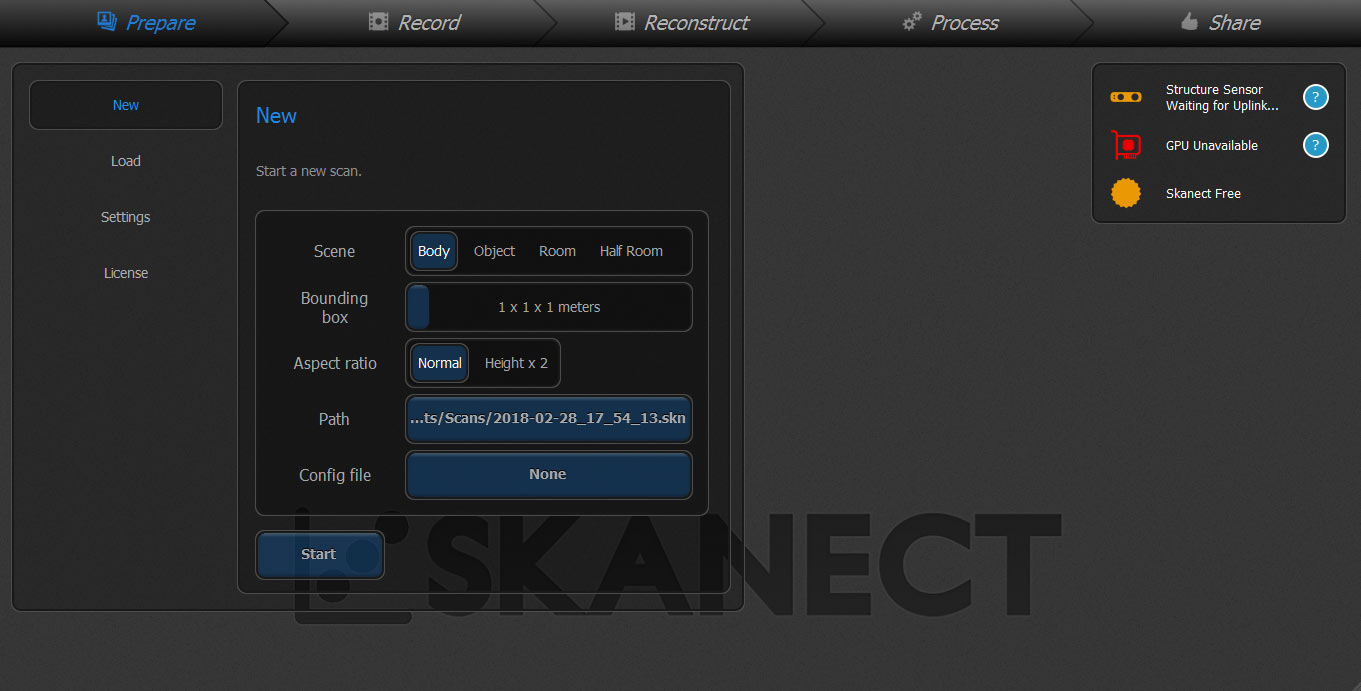Screen dimensions: 1361x691
Task: Click the Process tab gears icon
Action: (x=912, y=22)
